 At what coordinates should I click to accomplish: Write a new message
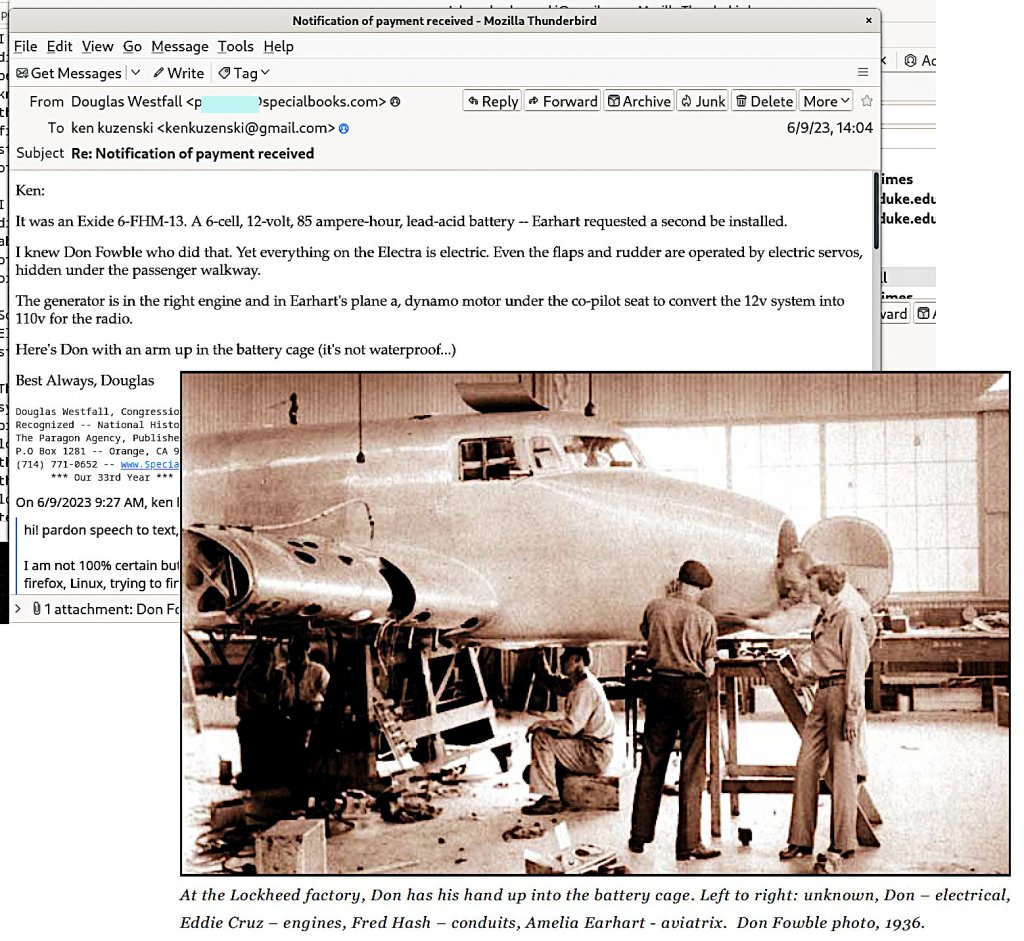pos(178,73)
